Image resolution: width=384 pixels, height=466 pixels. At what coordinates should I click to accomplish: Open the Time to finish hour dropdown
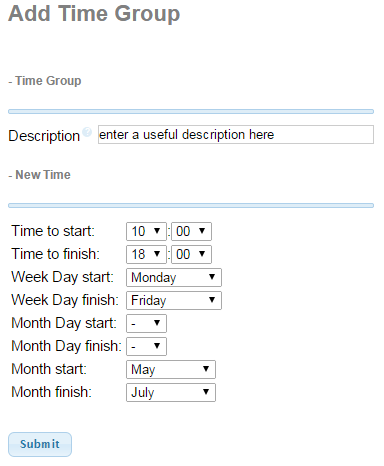tap(146, 254)
